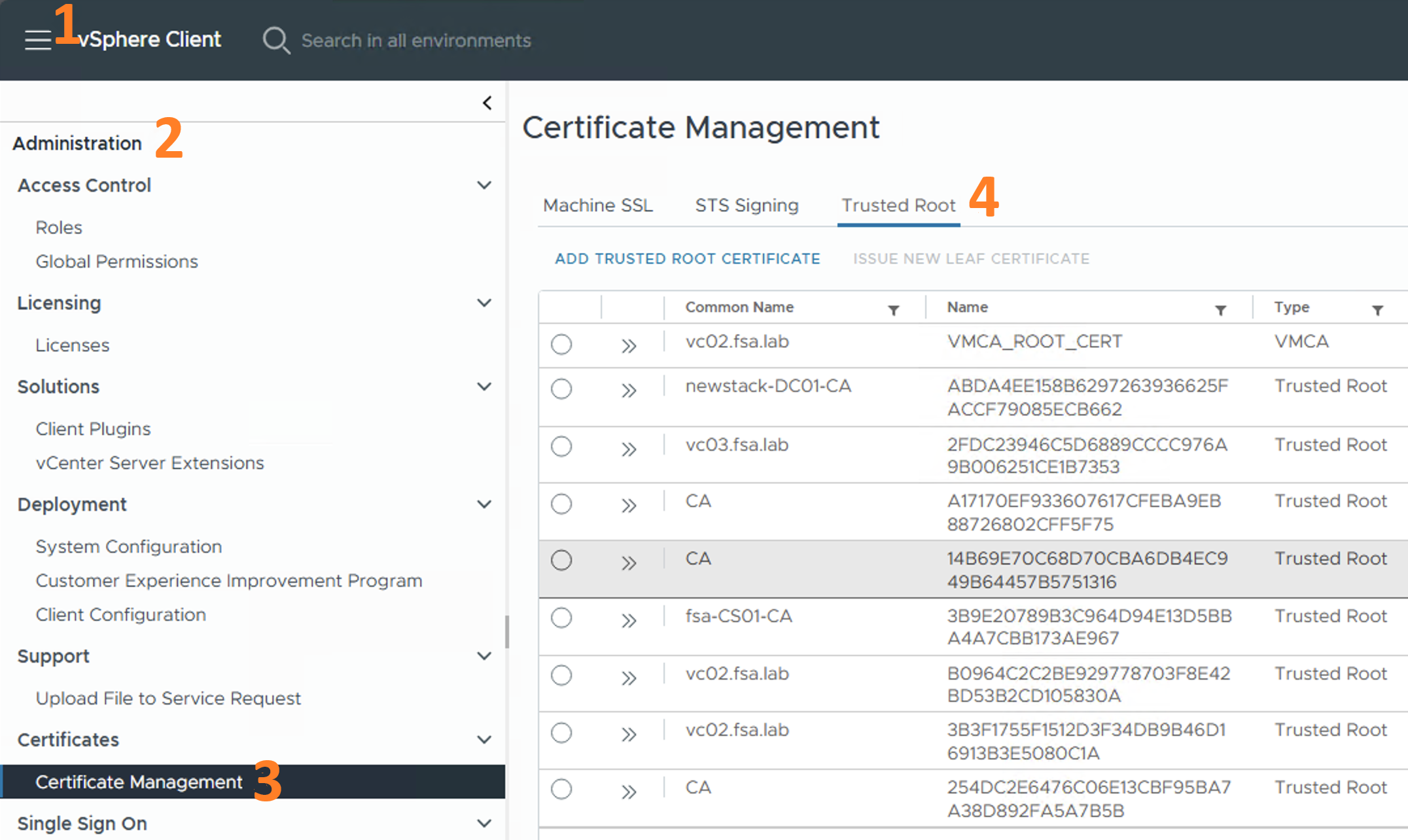1408x840 pixels.
Task: Click the Search in all environments field
Action: coord(415,40)
